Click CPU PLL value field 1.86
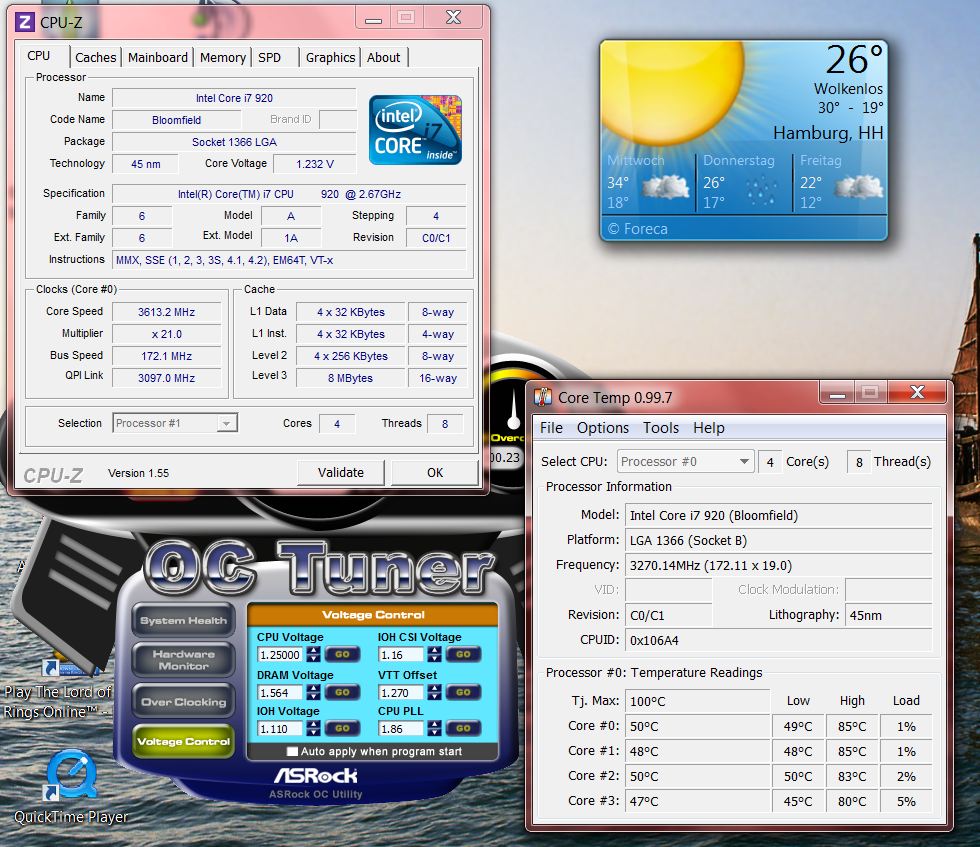The height and width of the screenshot is (847, 980). pyautogui.click(x=401, y=729)
